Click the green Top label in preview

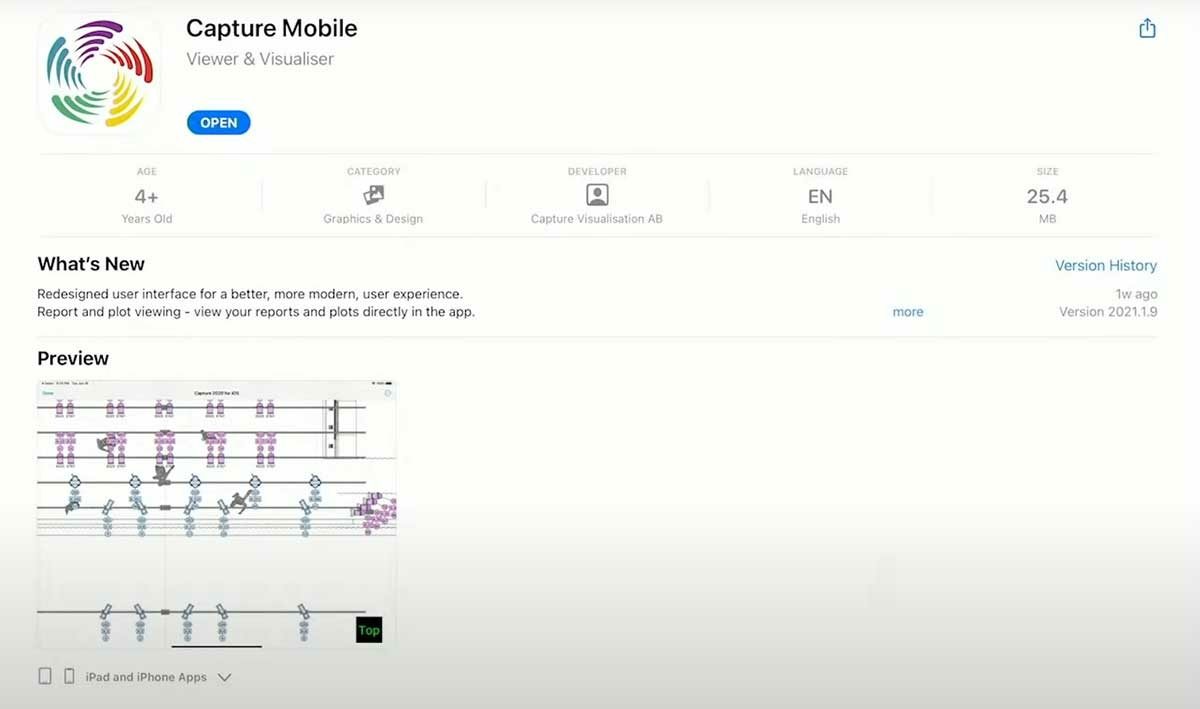[x=369, y=630]
